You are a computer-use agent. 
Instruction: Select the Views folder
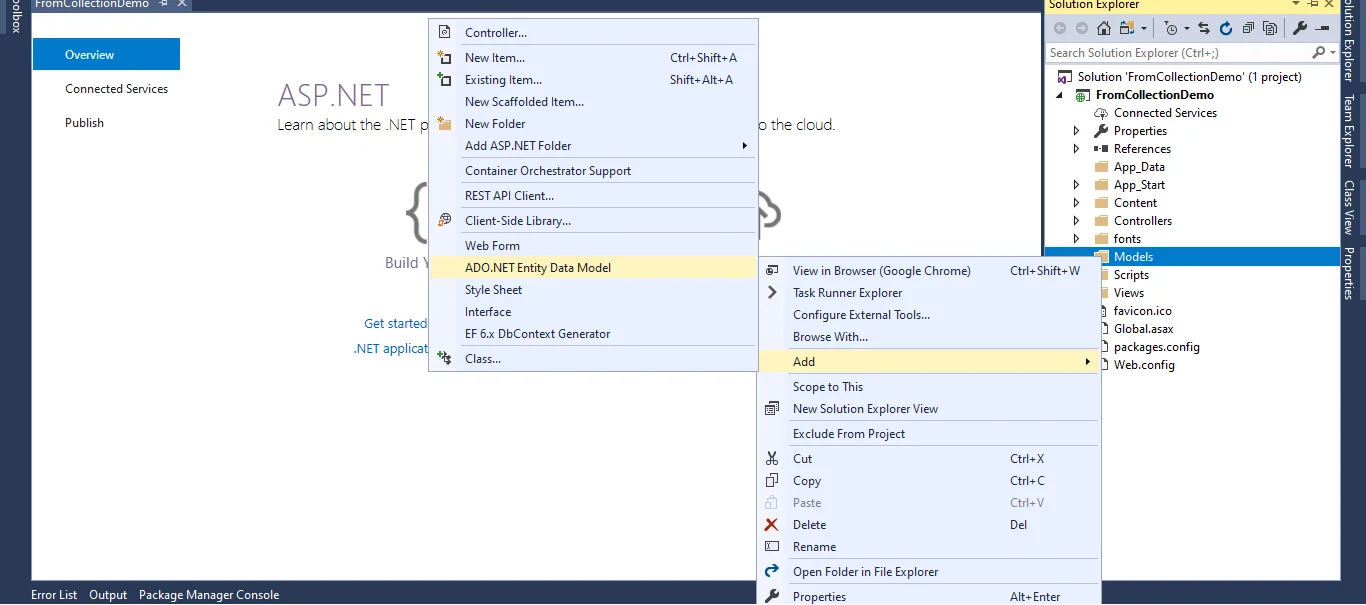tap(1129, 293)
